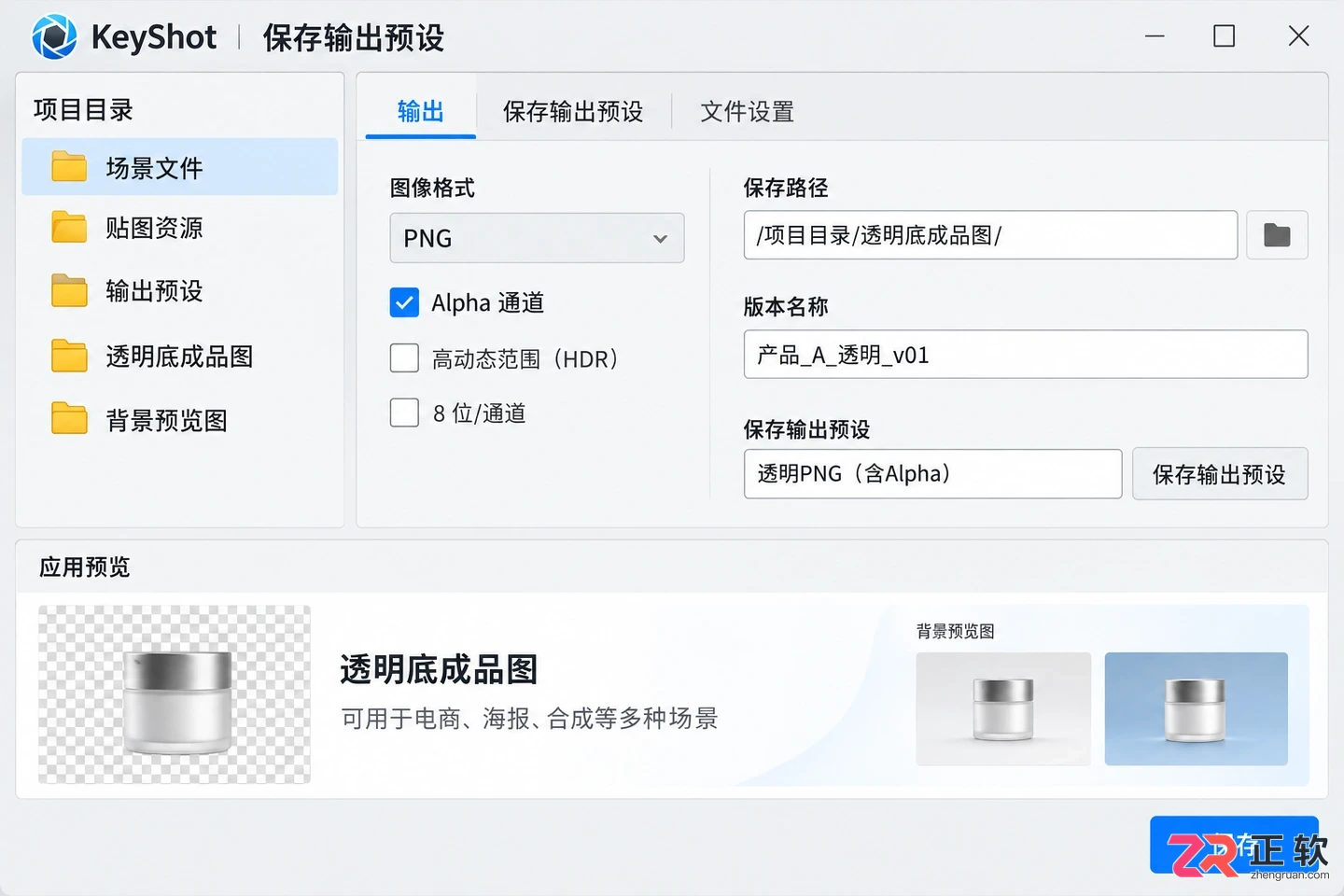Click the blue save button at bottom right
The image size is (1344, 896).
(1234, 845)
